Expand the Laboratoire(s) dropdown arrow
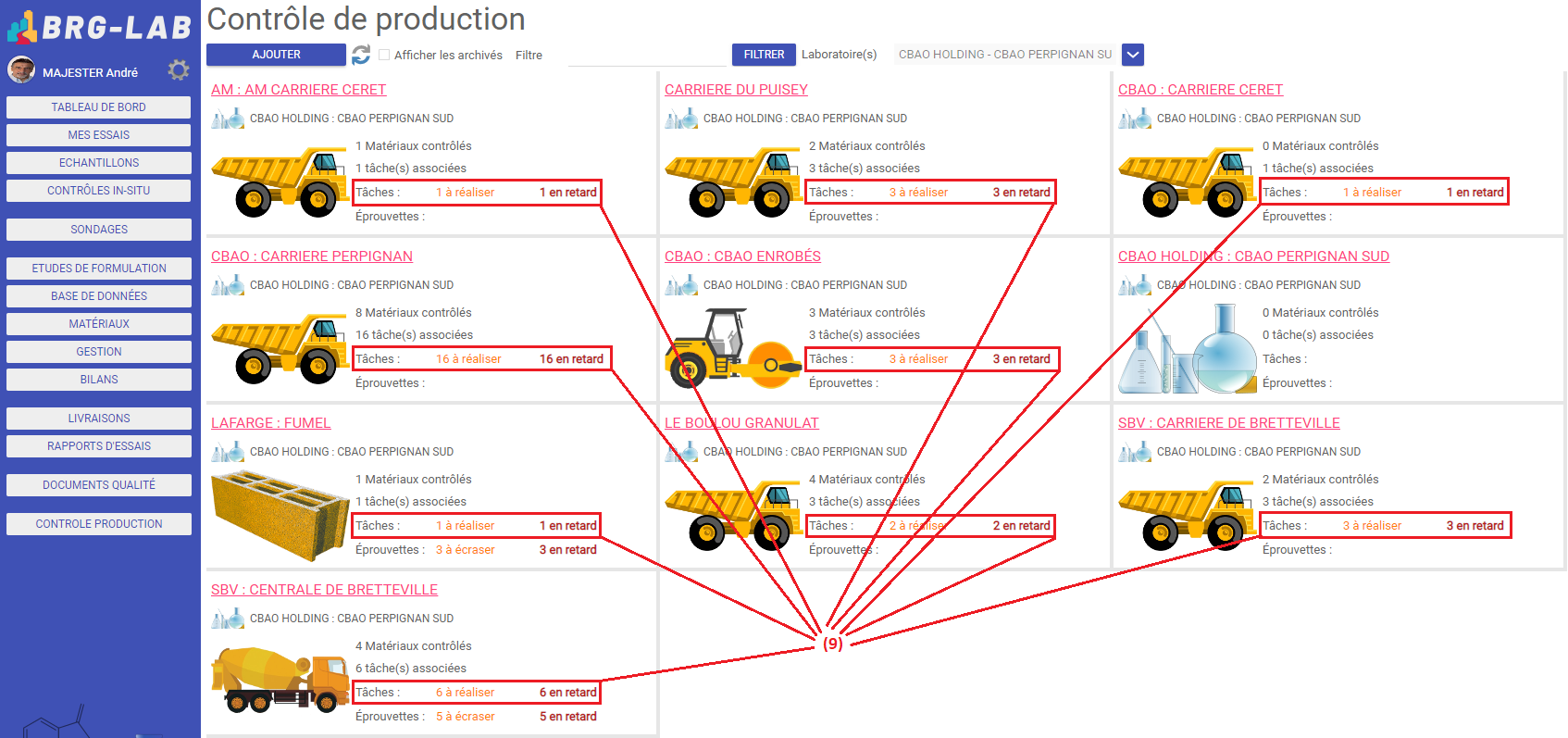1568x738 pixels. [1133, 55]
